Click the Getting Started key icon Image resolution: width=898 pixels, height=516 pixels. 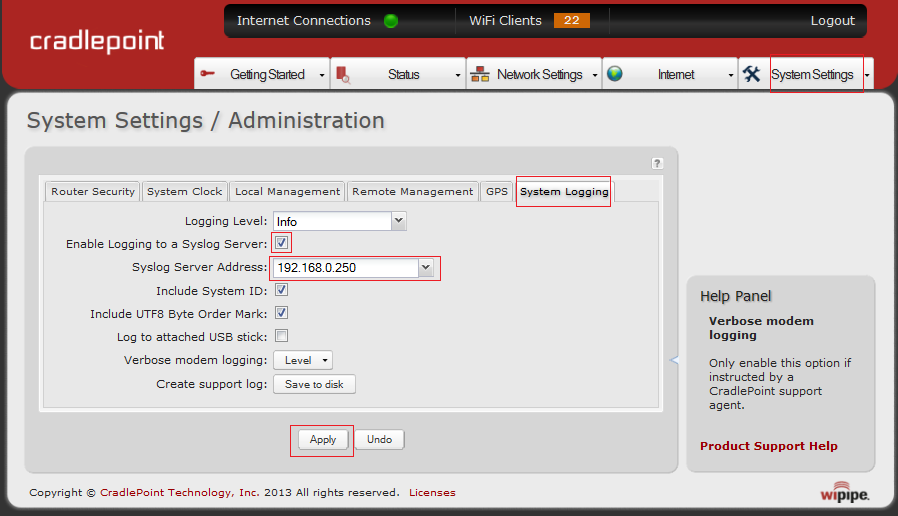coord(208,74)
